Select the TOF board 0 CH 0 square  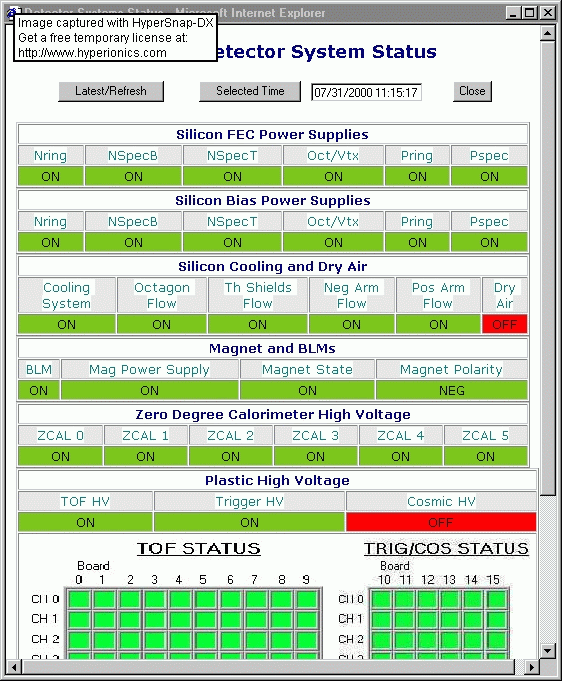79,599
